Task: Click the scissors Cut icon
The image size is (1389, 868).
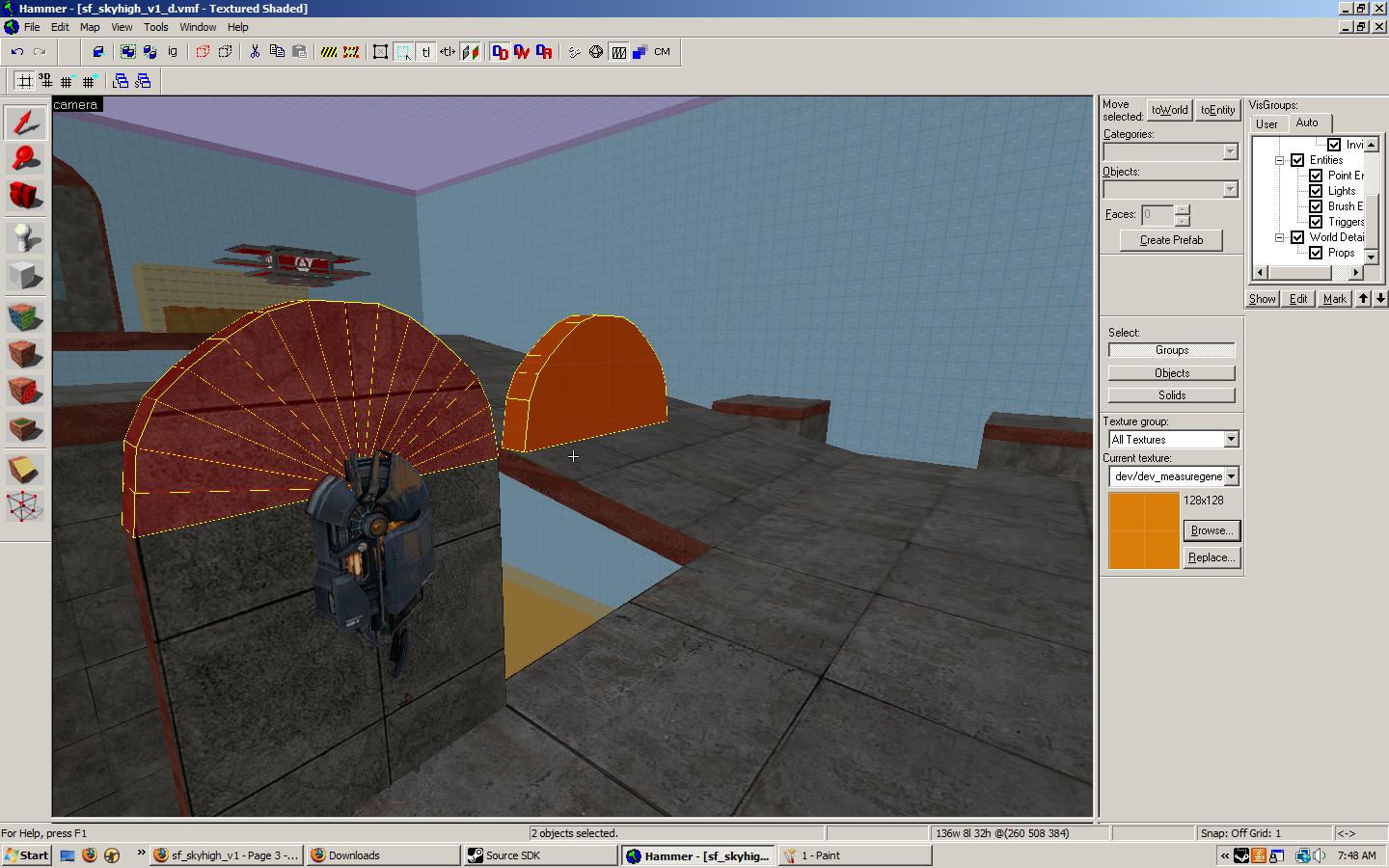Action: (x=255, y=52)
